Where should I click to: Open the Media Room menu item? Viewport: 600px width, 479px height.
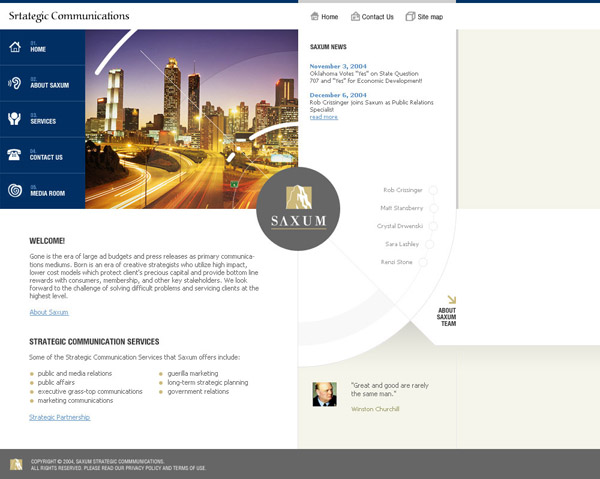(x=47, y=193)
